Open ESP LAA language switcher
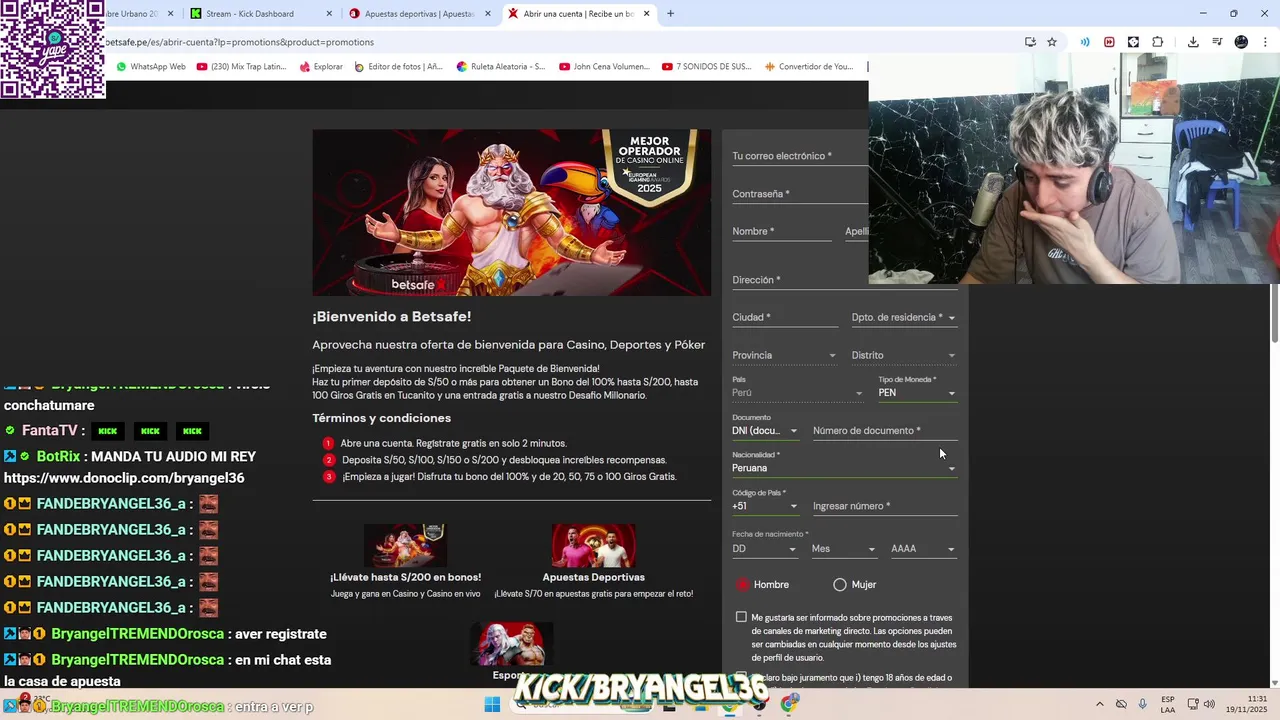This screenshot has height=720, width=1280. pos(1168,705)
